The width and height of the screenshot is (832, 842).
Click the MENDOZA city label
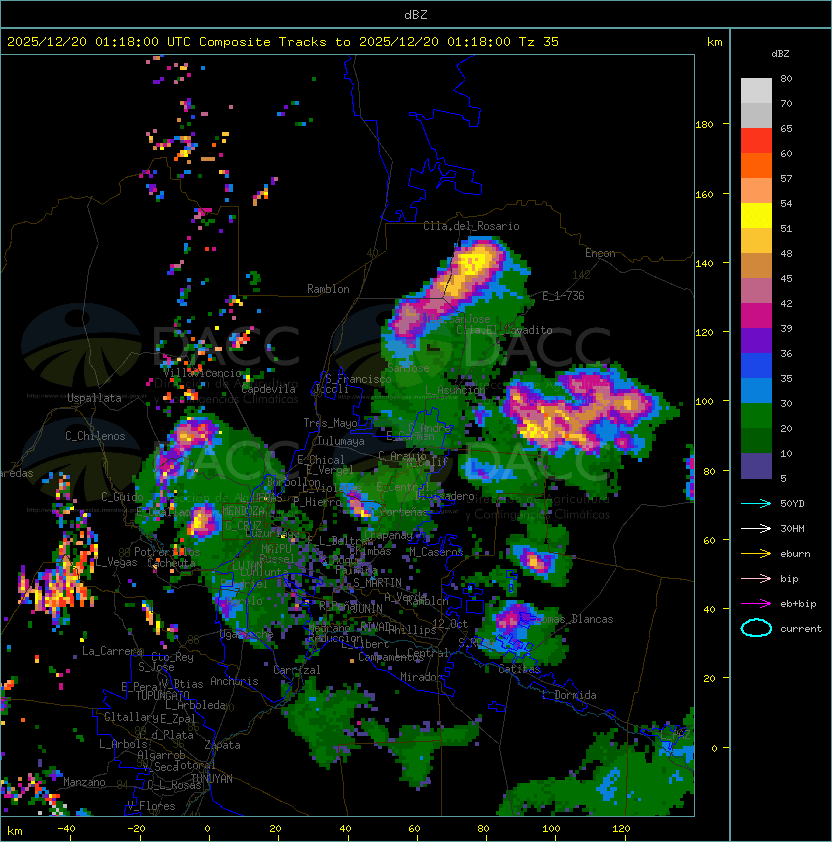243,510
